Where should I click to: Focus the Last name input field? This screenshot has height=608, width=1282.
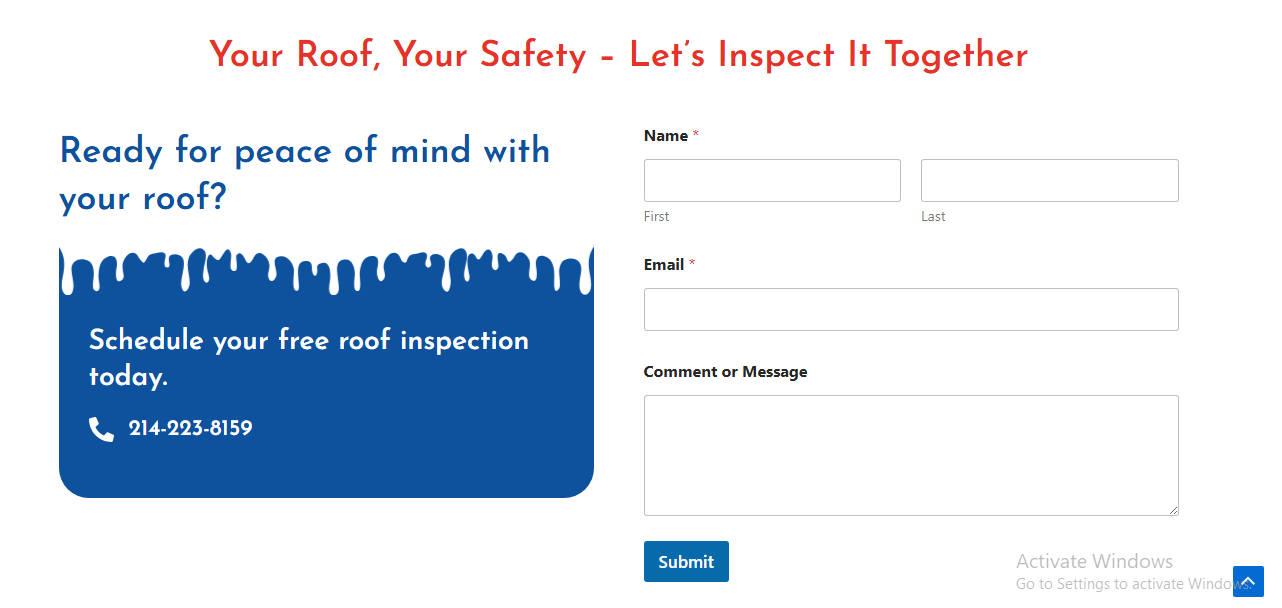tap(1049, 181)
